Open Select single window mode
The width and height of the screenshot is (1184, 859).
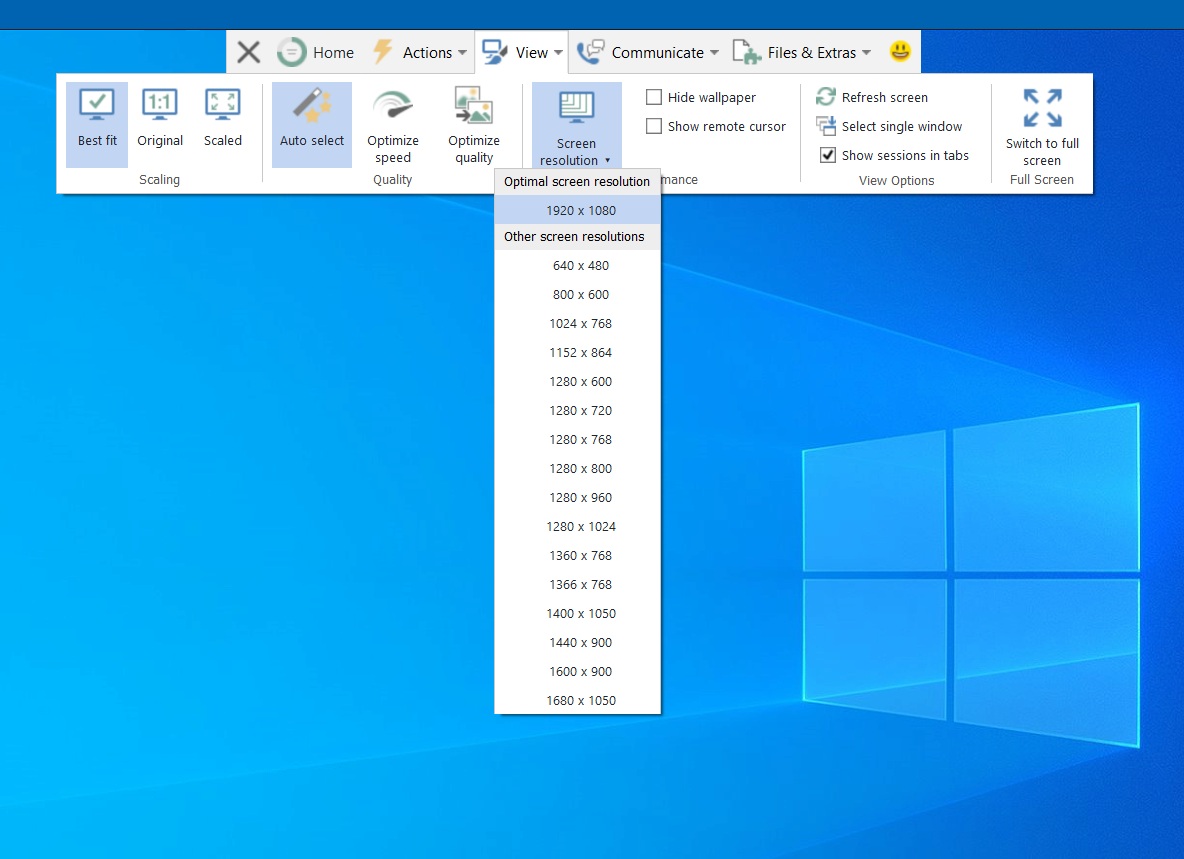click(x=888, y=126)
